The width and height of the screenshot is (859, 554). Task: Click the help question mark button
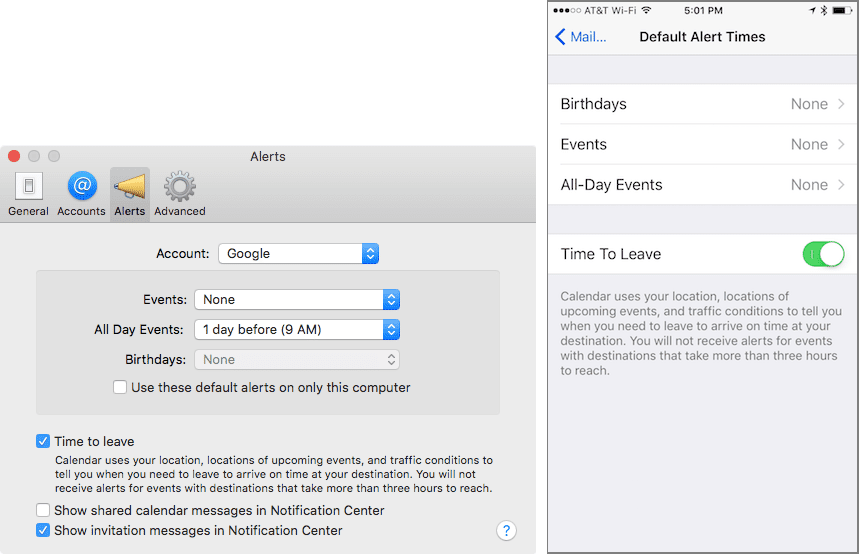[506, 530]
